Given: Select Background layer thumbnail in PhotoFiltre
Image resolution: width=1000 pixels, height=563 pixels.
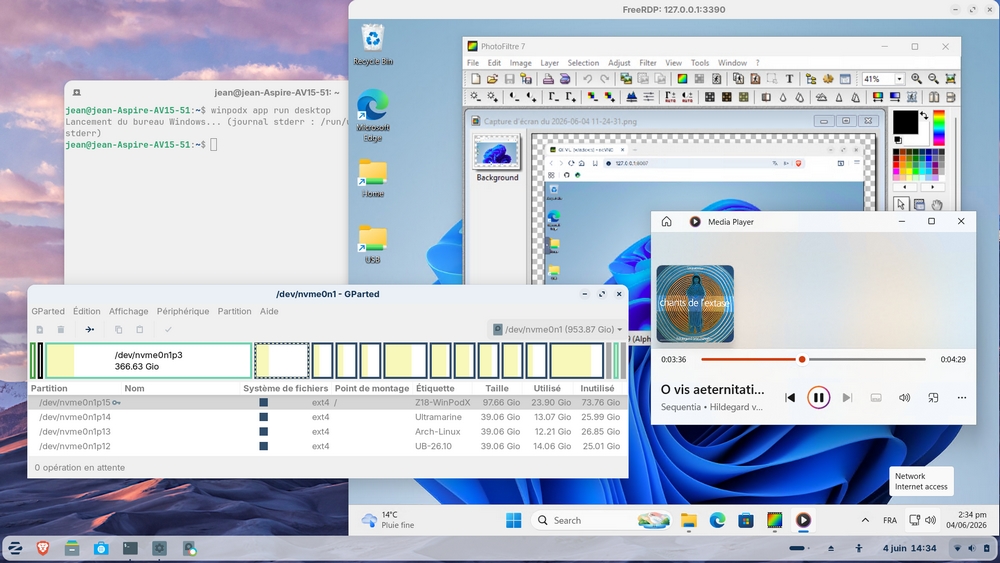Looking at the screenshot, I should pos(497,152).
